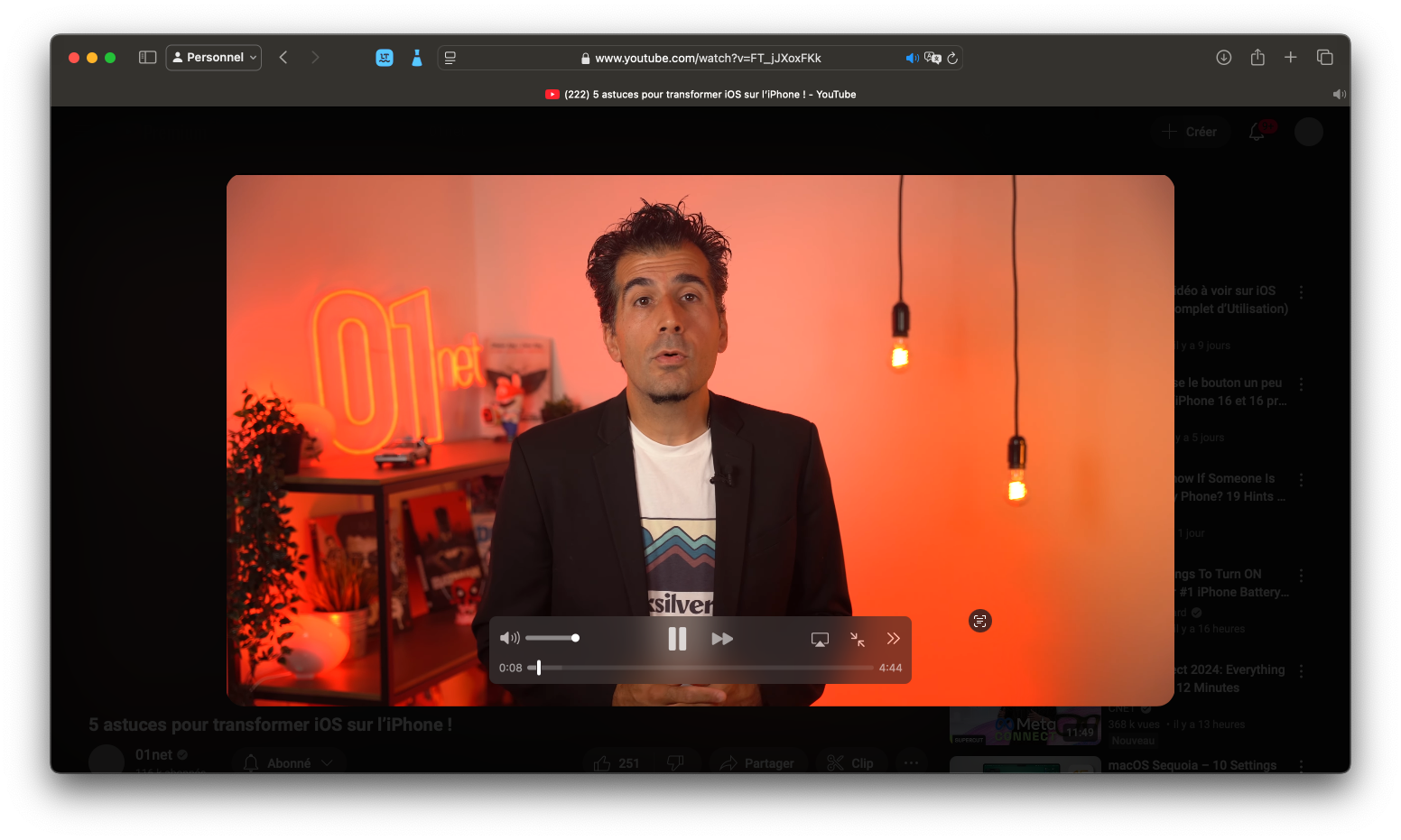Show more player options chevrons

[894, 639]
